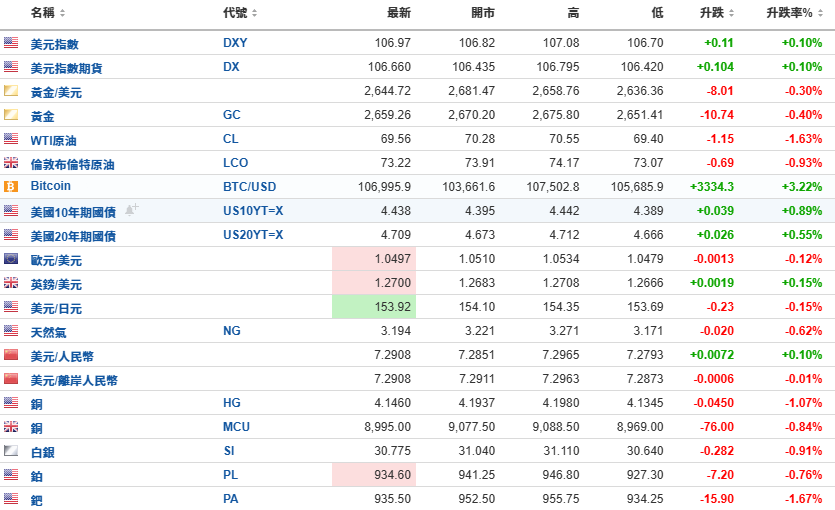Sort the table by 名稱 column arrows
This screenshot has height=510, width=835.
(63, 13)
